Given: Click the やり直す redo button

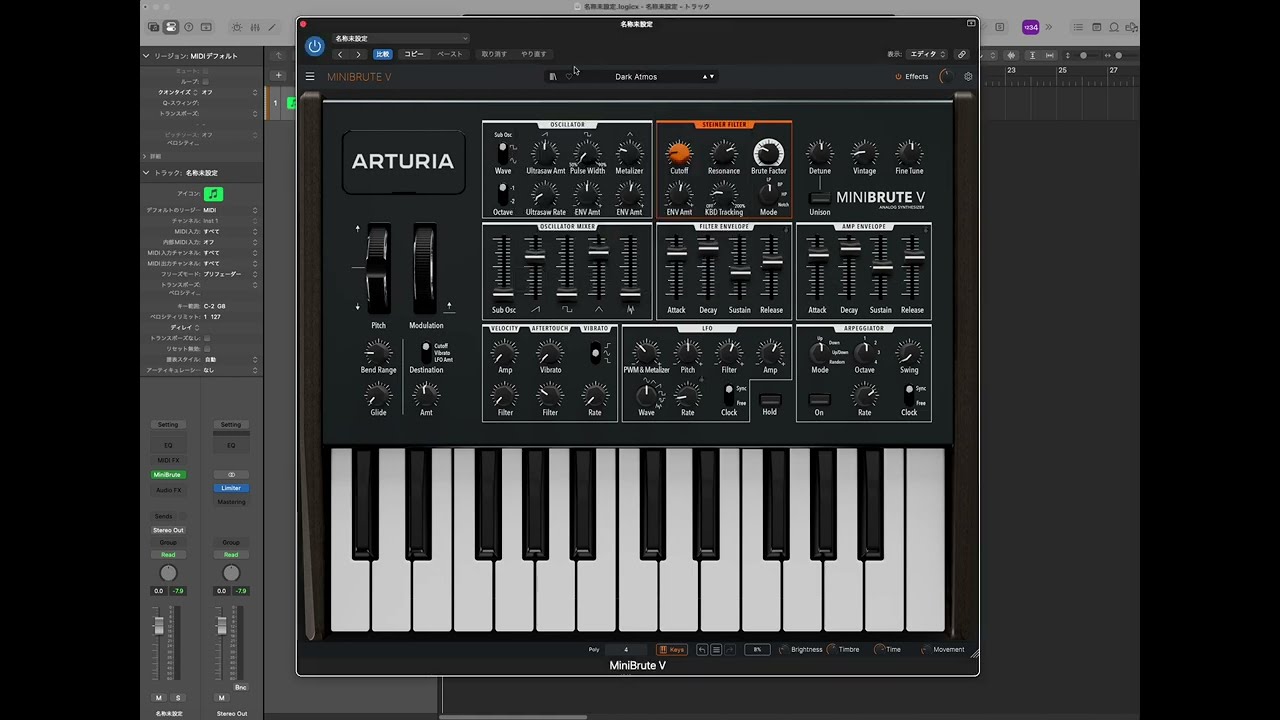Looking at the screenshot, I should (x=534, y=54).
